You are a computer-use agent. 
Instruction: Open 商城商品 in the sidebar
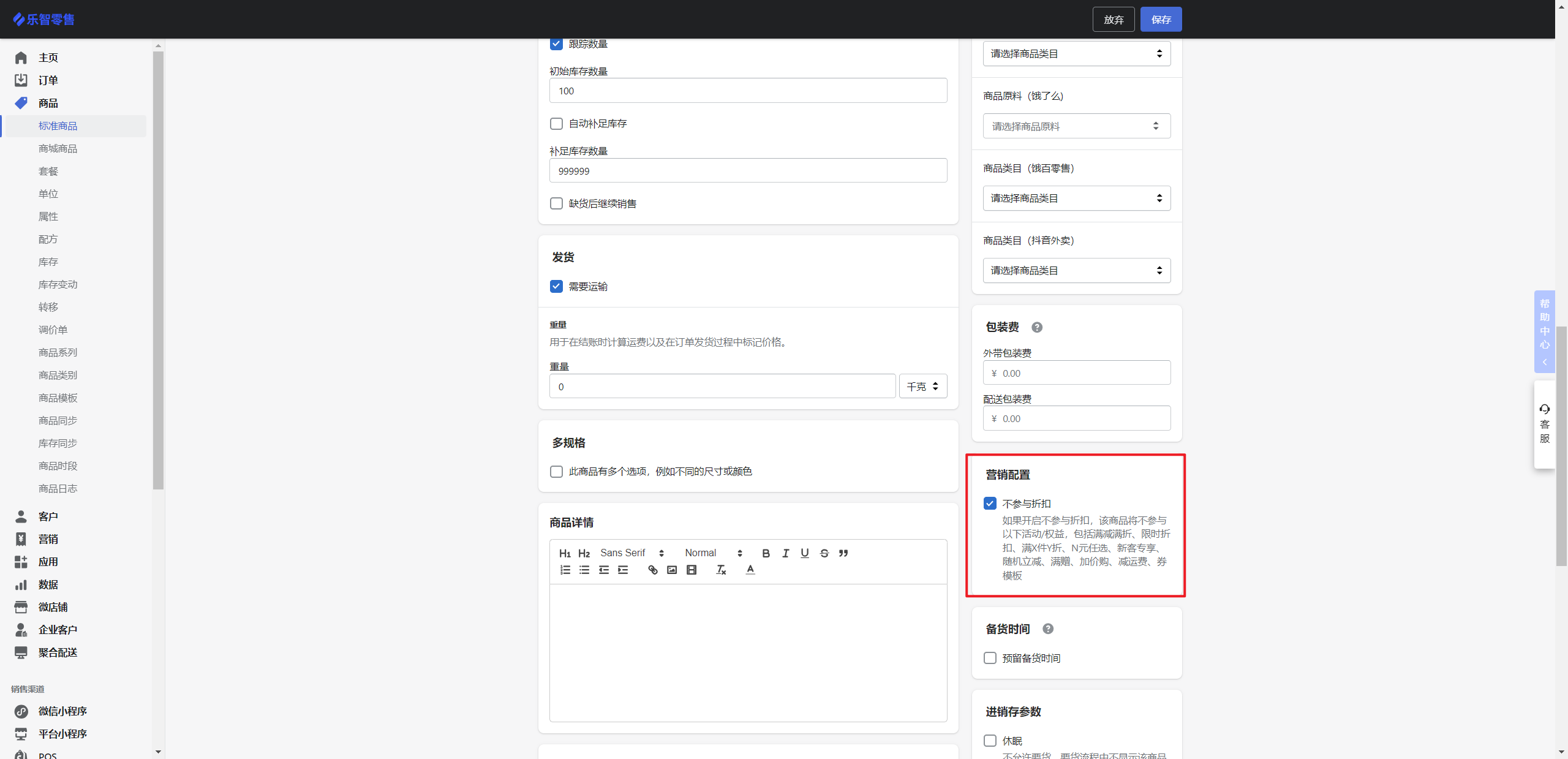pyautogui.click(x=58, y=149)
